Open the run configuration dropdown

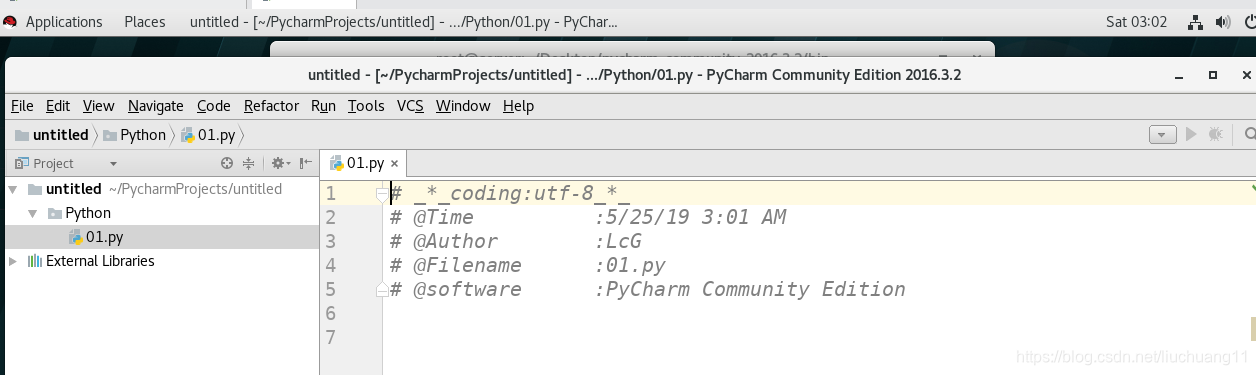click(x=1162, y=134)
